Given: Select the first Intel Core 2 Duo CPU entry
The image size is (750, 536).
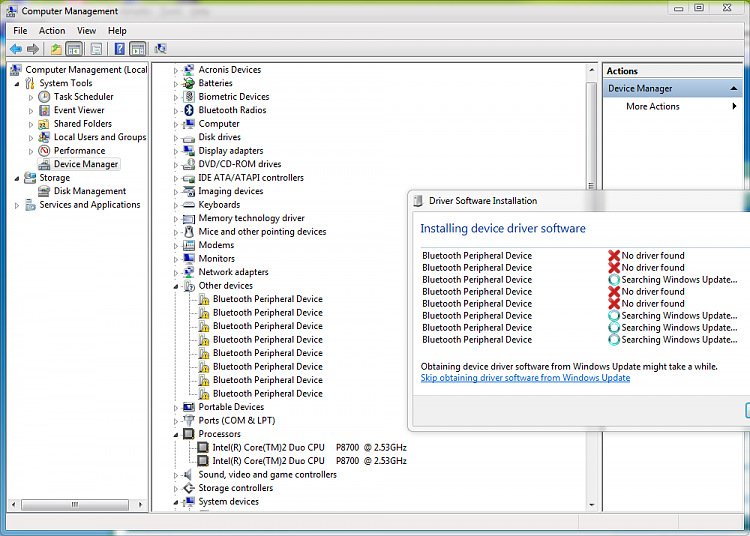Looking at the screenshot, I should click(309, 448).
